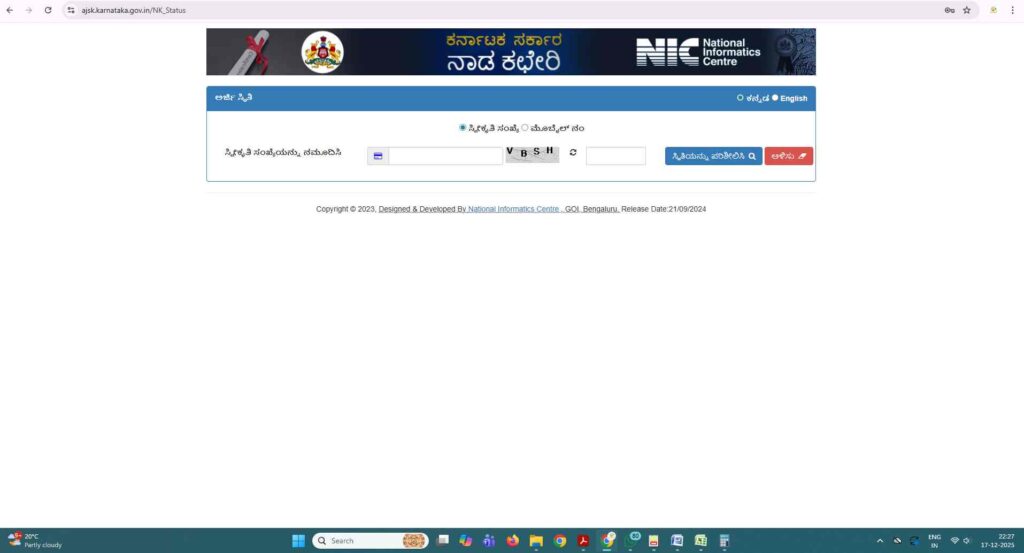Select the Kannada language radio button
This screenshot has width=1024, height=553.
[740, 98]
